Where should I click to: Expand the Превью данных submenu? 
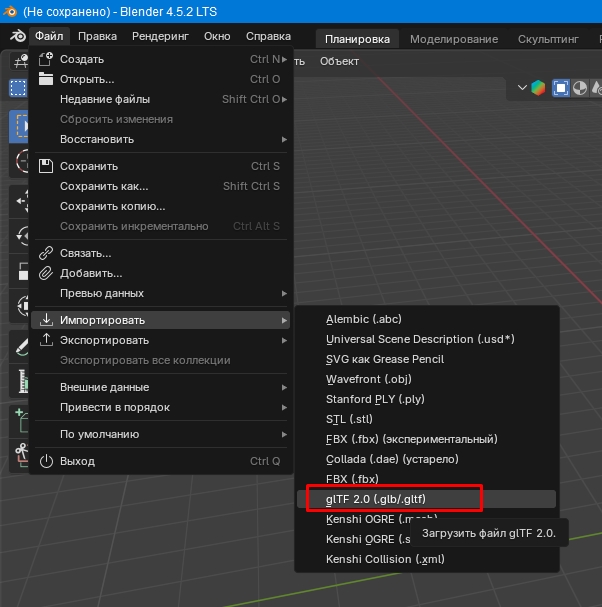162,293
